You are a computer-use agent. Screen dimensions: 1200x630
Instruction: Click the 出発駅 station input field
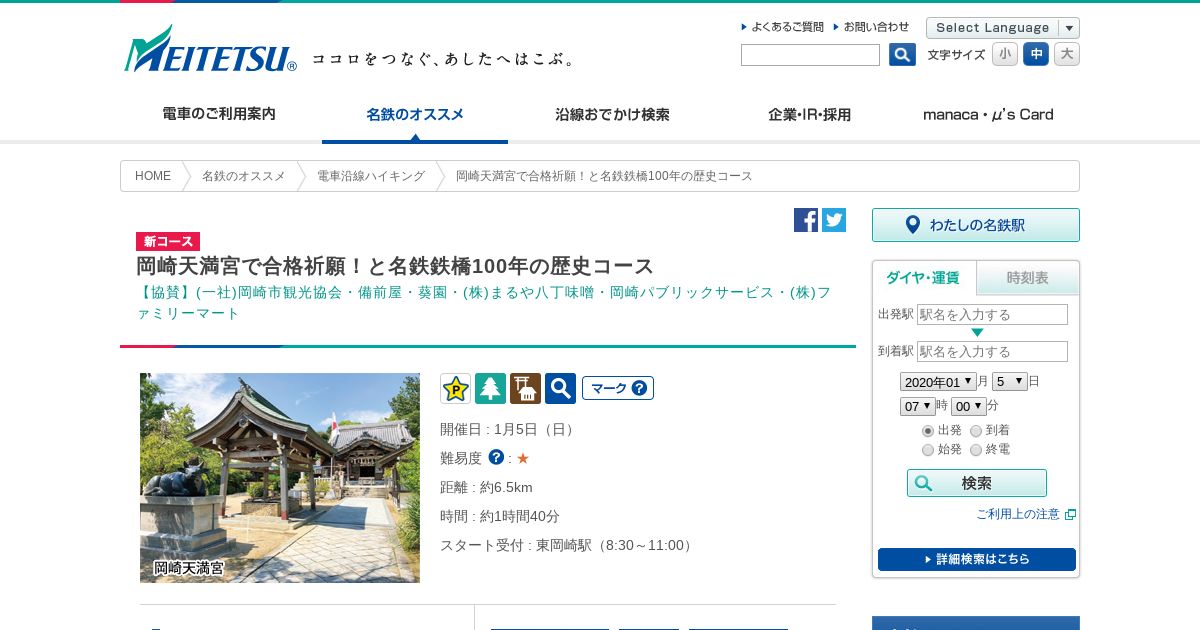pyautogui.click(x=992, y=314)
